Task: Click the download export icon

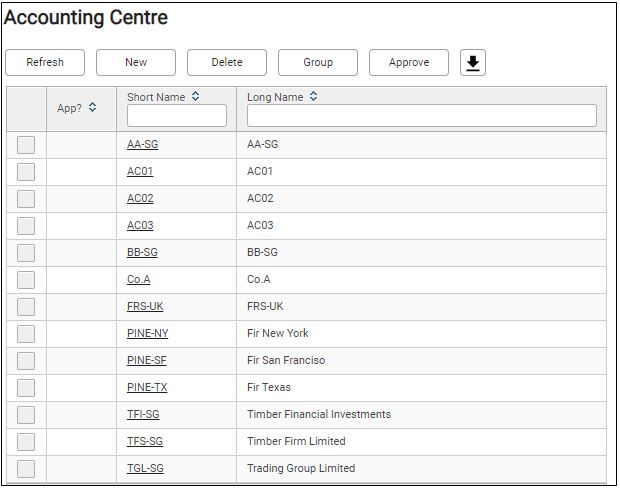Action: point(473,62)
